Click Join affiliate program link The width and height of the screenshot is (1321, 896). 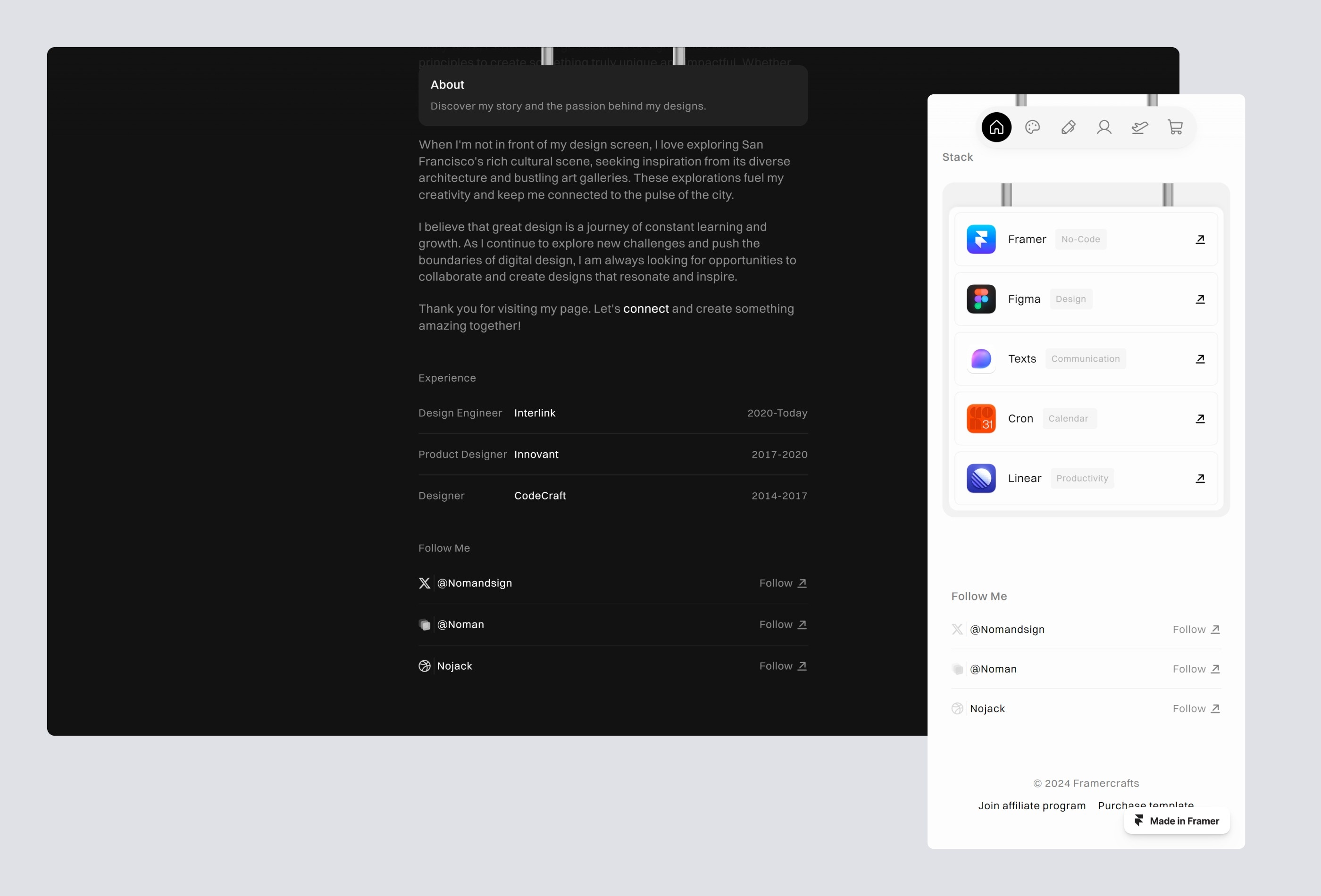coord(1032,805)
